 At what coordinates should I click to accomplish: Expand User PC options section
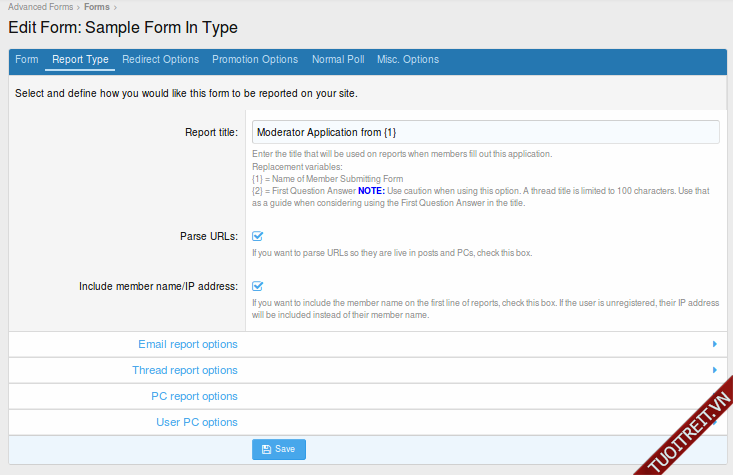(197, 422)
